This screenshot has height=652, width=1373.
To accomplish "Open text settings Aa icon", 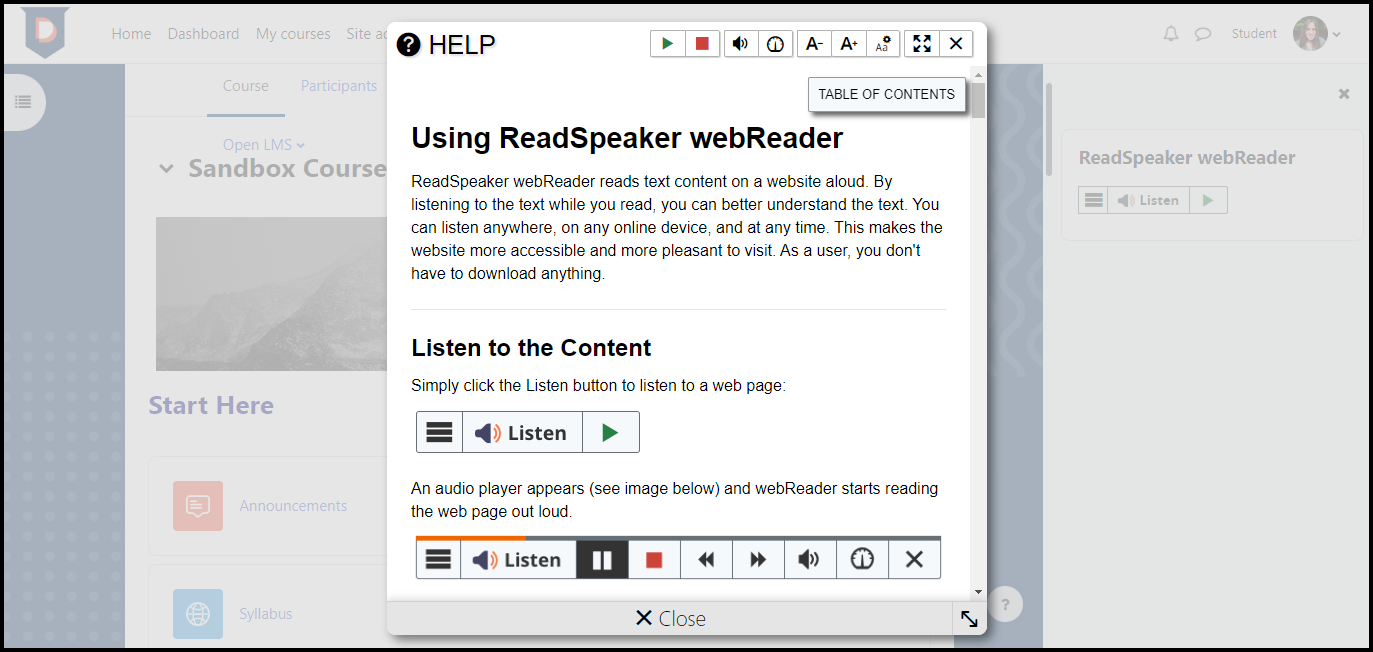I will [x=883, y=44].
